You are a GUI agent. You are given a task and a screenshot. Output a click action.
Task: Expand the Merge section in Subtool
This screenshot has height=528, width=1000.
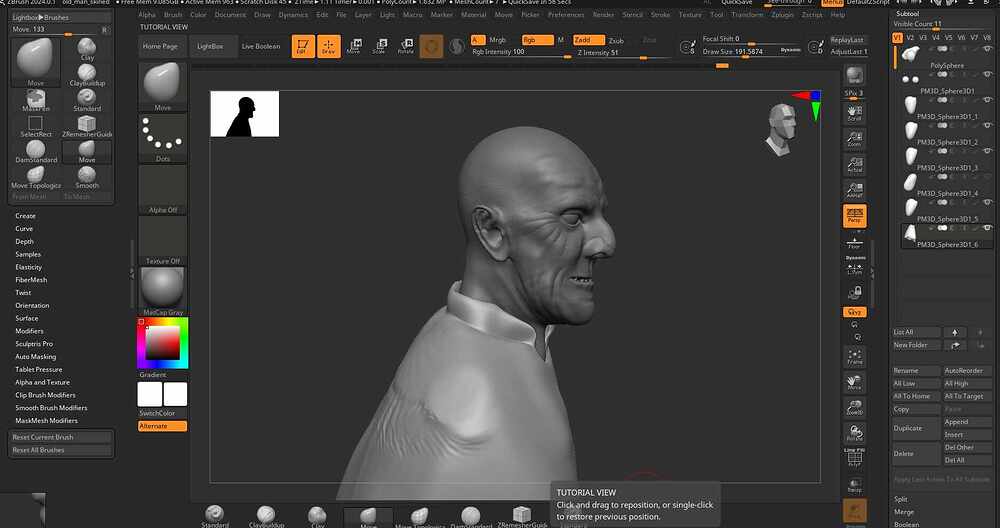coord(904,512)
